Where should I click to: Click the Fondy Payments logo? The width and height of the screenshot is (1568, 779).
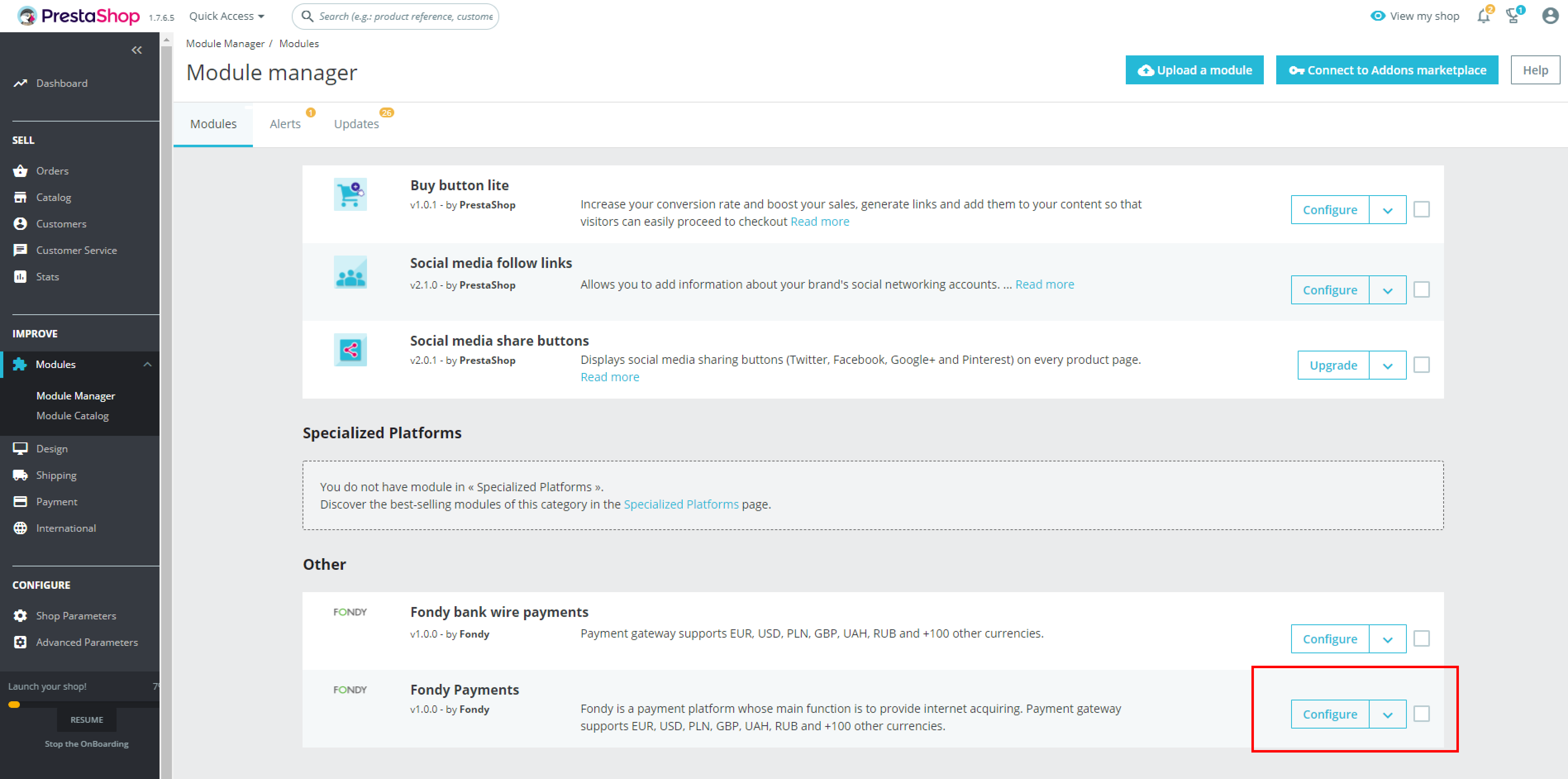(350, 689)
